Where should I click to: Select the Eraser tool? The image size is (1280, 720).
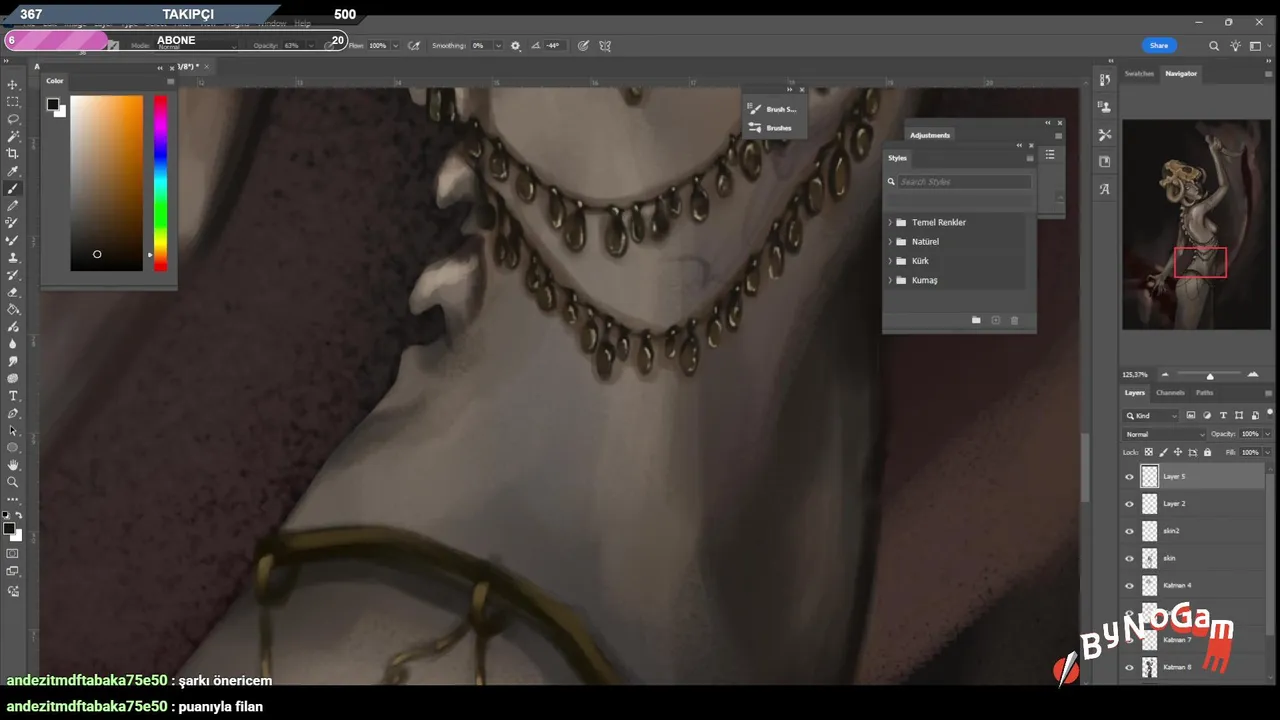(13, 292)
